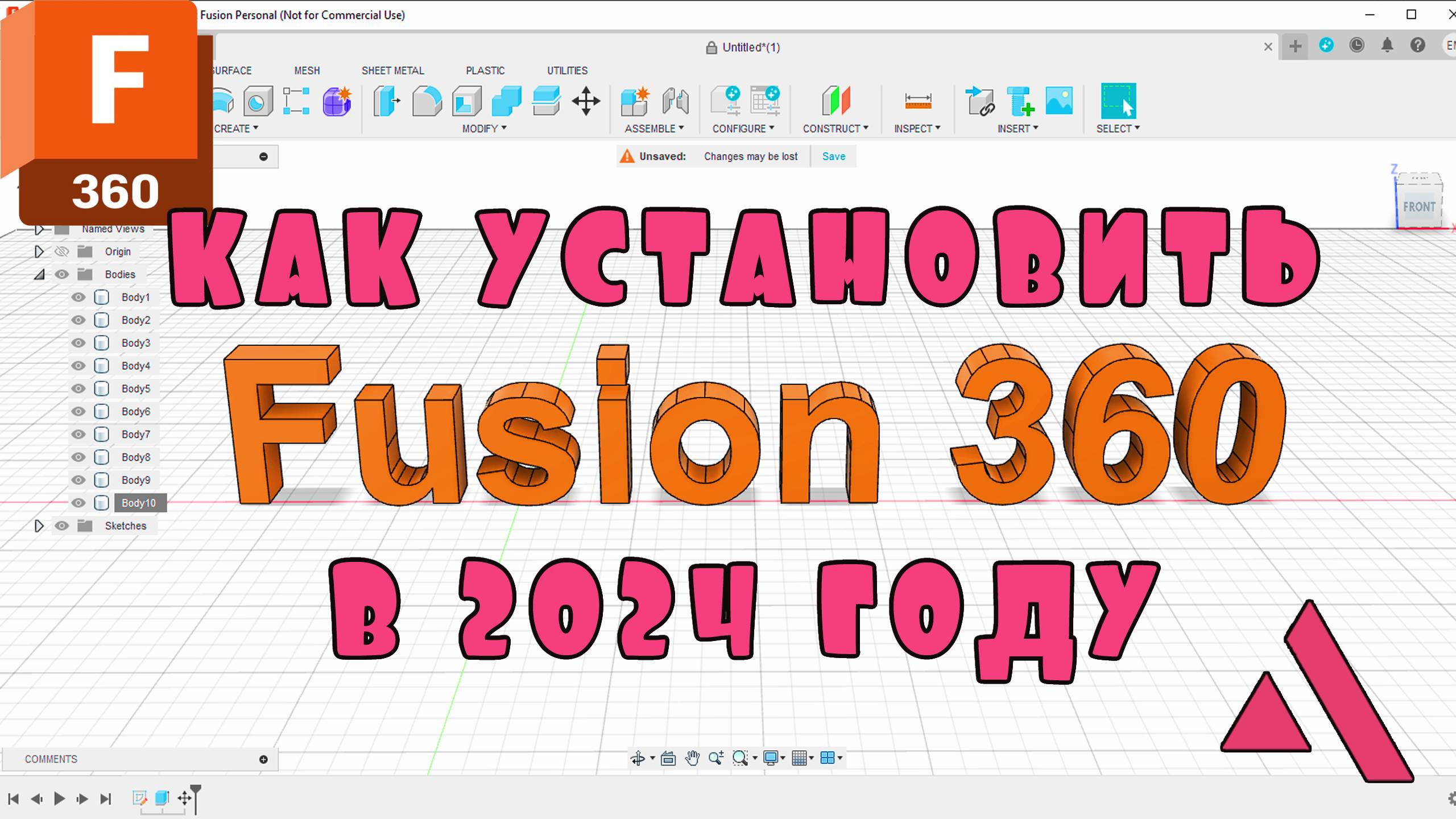Open the INSPECT dropdown menu
The width and height of the screenshot is (1456, 819).
(x=917, y=129)
